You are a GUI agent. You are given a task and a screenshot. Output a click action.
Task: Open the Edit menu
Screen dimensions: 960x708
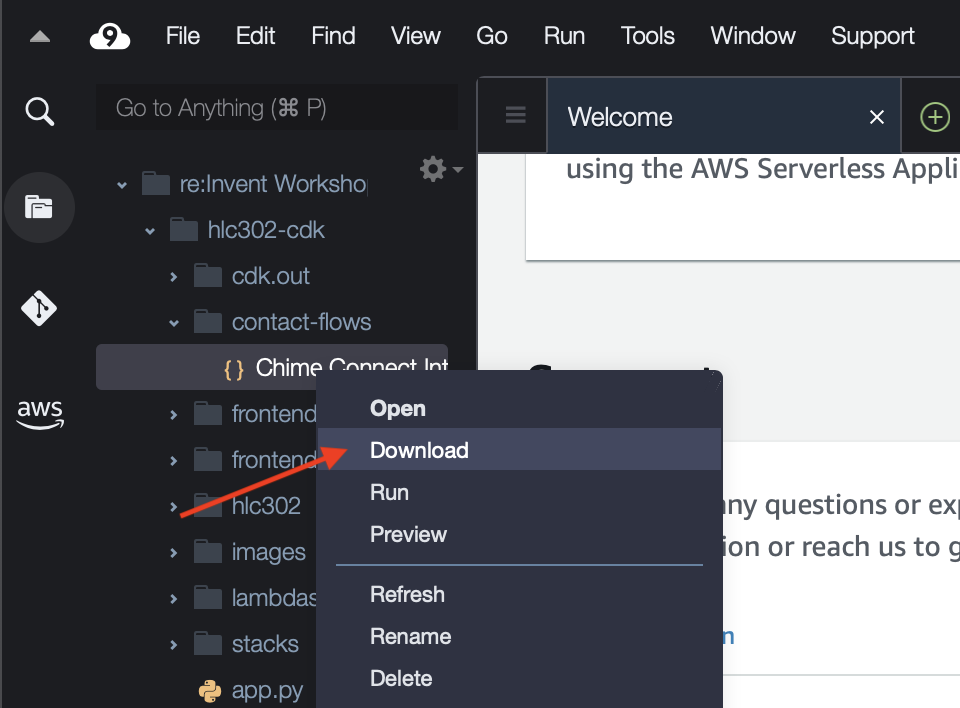[255, 36]
